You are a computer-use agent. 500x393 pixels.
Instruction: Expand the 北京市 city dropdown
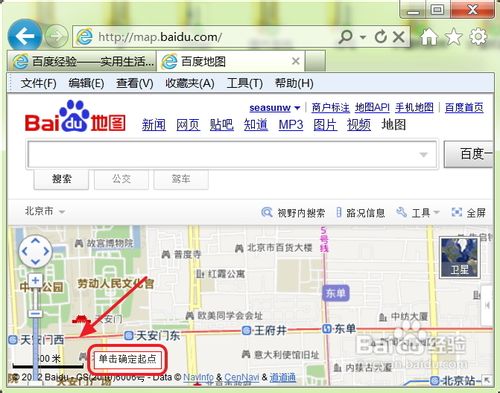45,211
